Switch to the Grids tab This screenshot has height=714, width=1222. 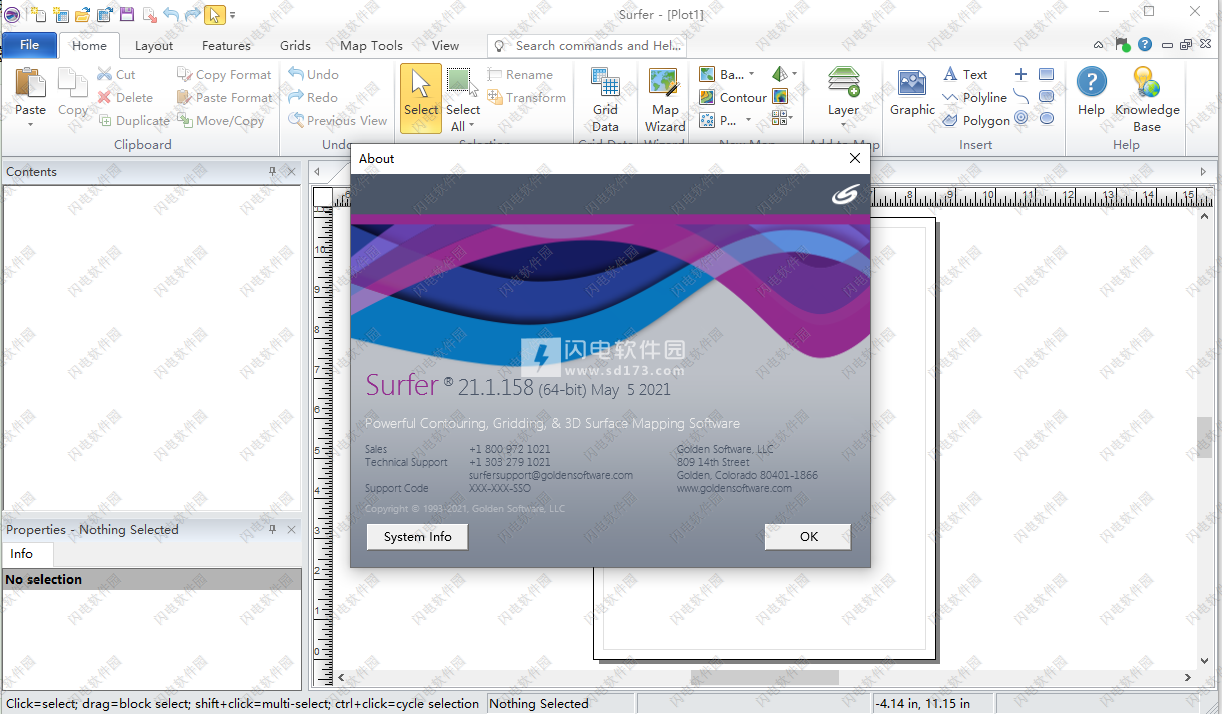click(x=295, y=45)
